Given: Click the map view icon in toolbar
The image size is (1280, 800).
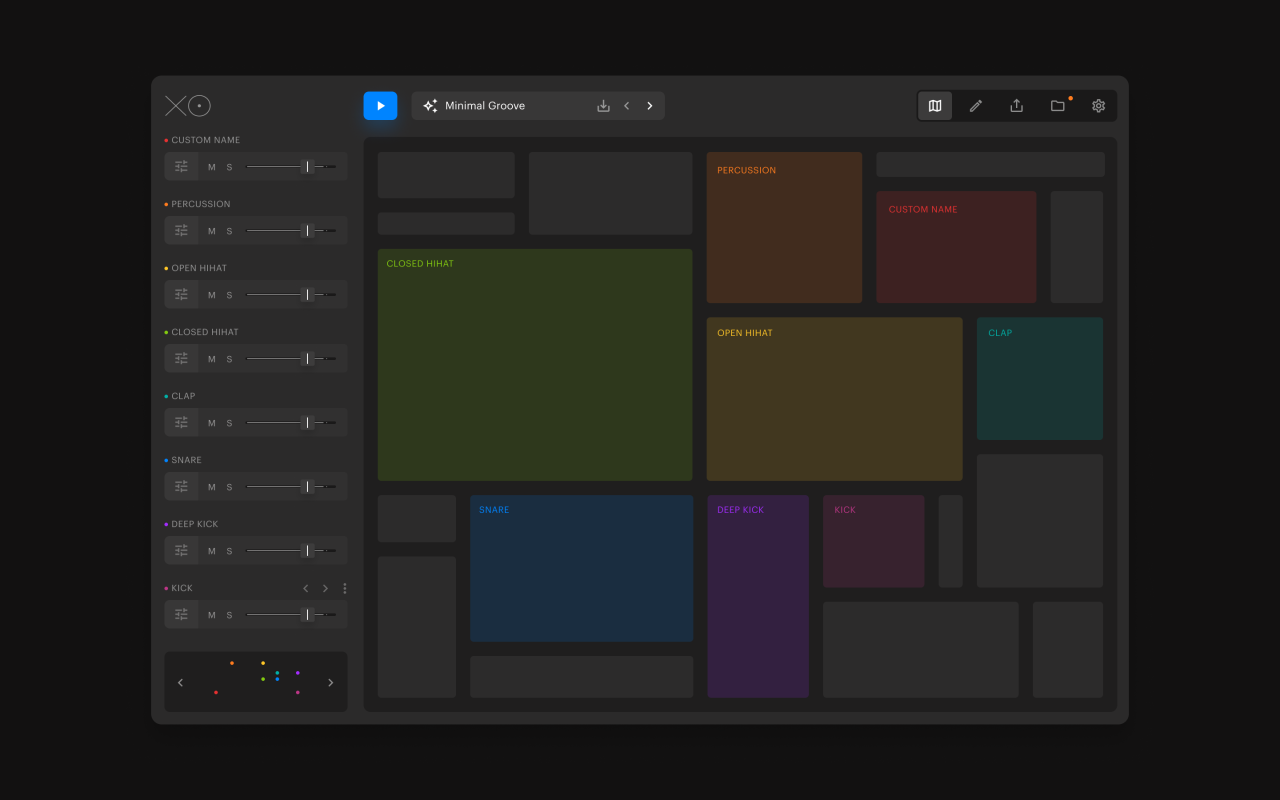Looking at the screenshot, I should click(935, 106).
